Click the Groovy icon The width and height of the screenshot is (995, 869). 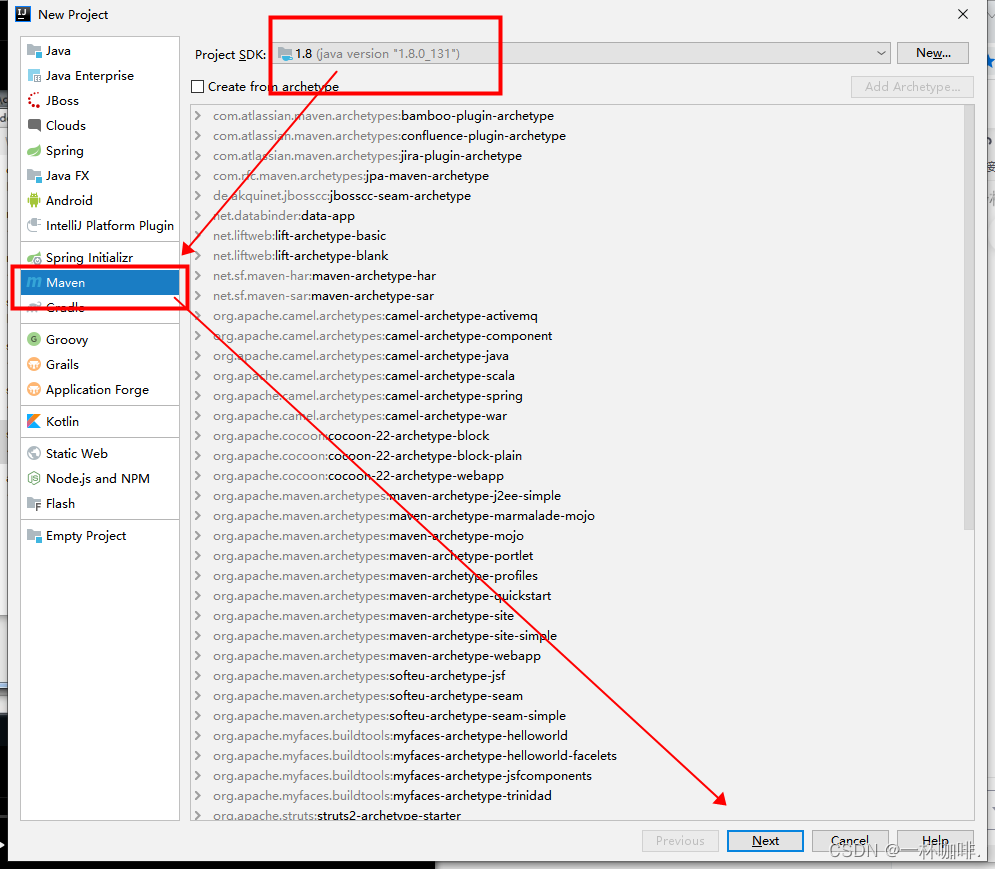point(34,339)
